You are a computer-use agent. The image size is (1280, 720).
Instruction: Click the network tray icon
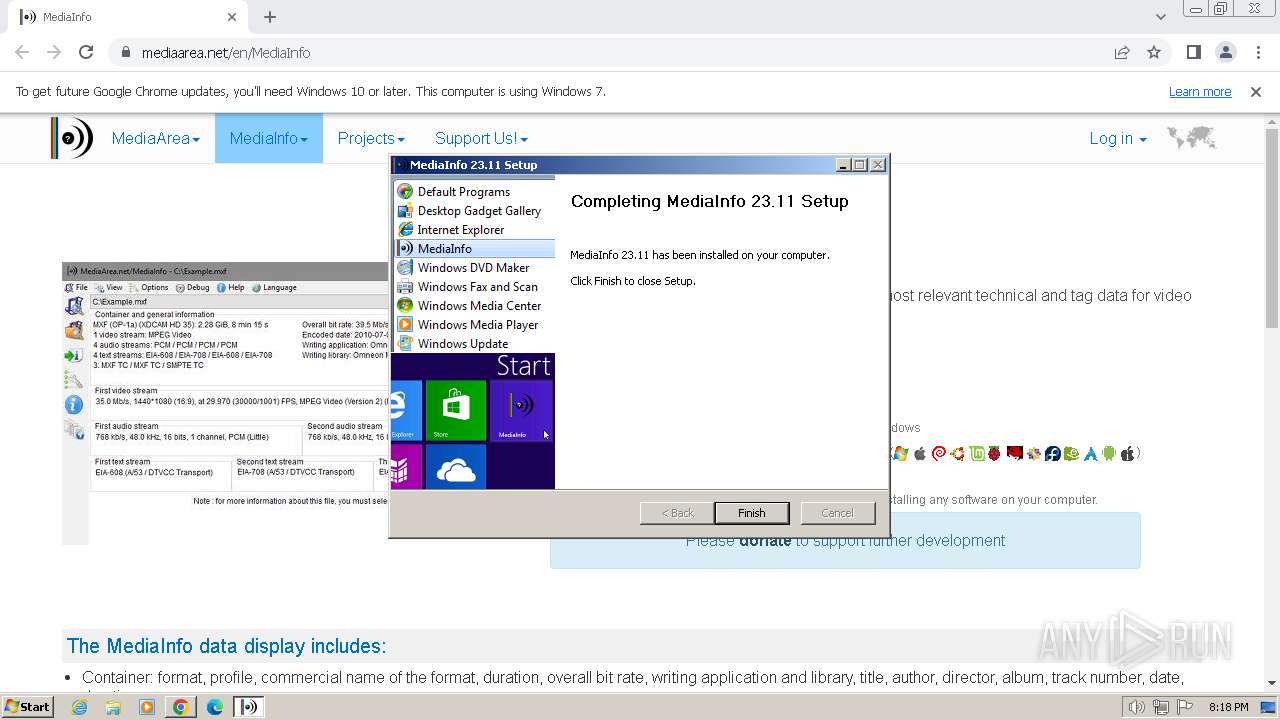pyautogui.click(x=1160, y=707)
